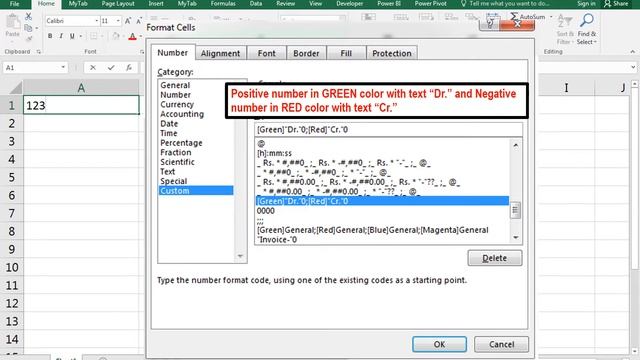
Task: Select the Percentage category
Action: pyautogui.click(x=181, y=143)
